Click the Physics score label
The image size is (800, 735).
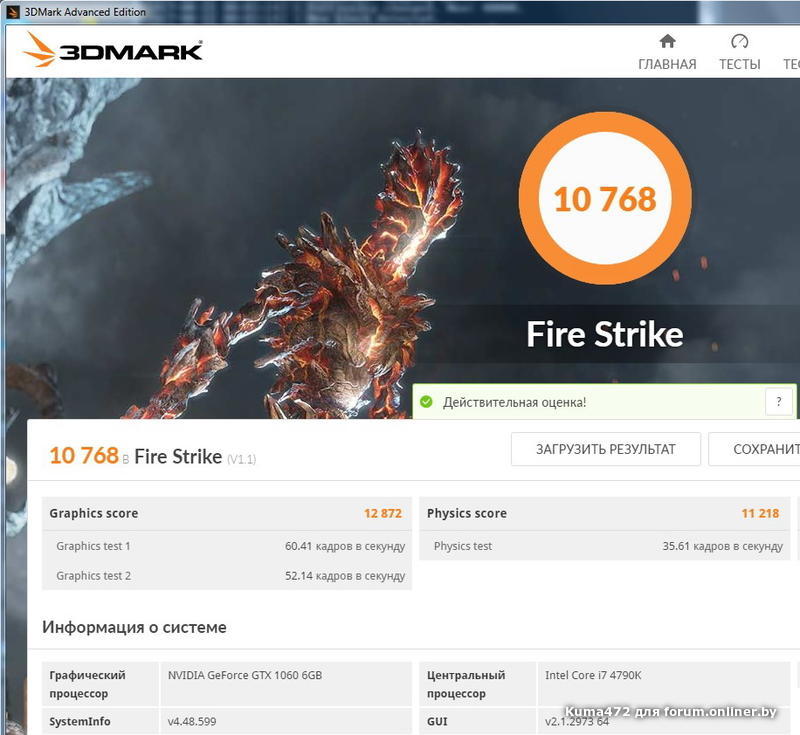(467, 513)
